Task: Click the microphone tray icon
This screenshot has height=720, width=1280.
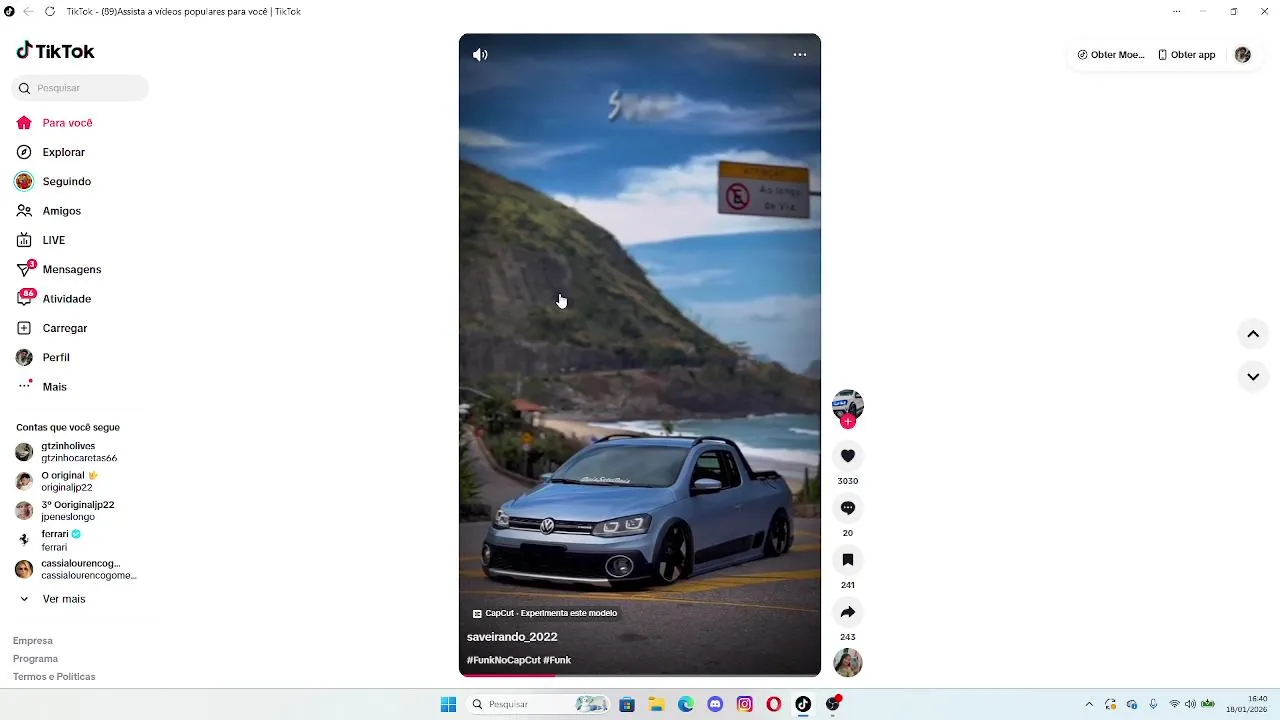Action: pyautogui.click(x=1153, y=705)
